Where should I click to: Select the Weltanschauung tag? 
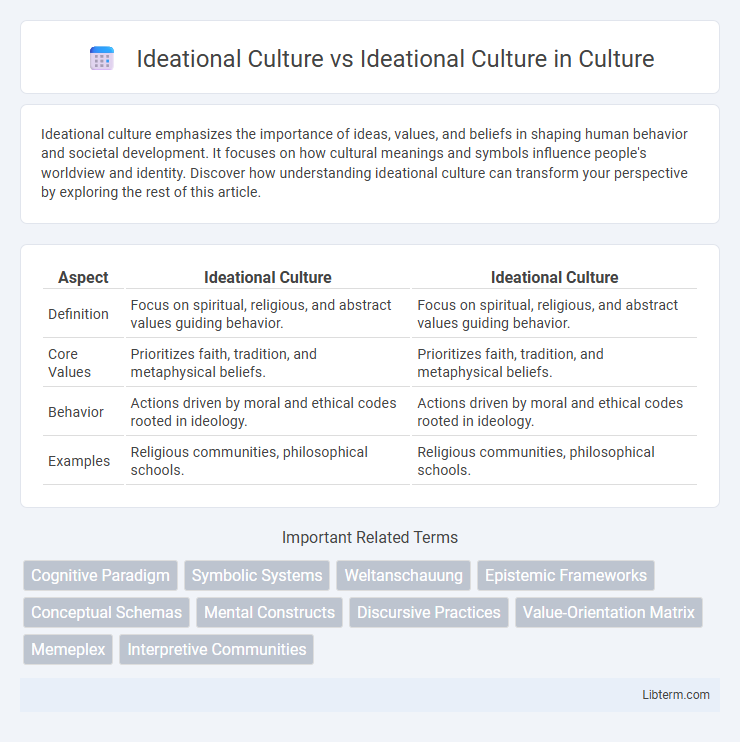pos(404,575)
